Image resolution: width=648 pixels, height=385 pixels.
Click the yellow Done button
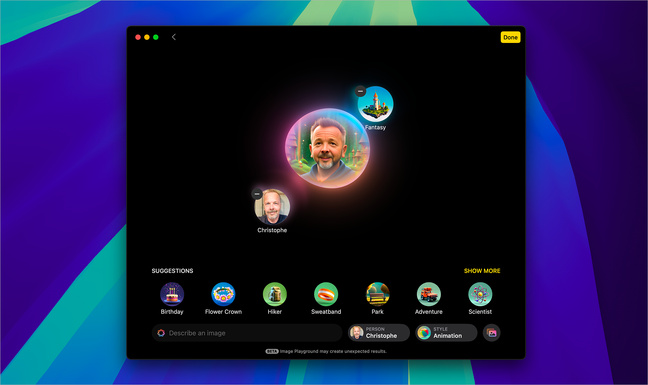click(x=510, y=37)
